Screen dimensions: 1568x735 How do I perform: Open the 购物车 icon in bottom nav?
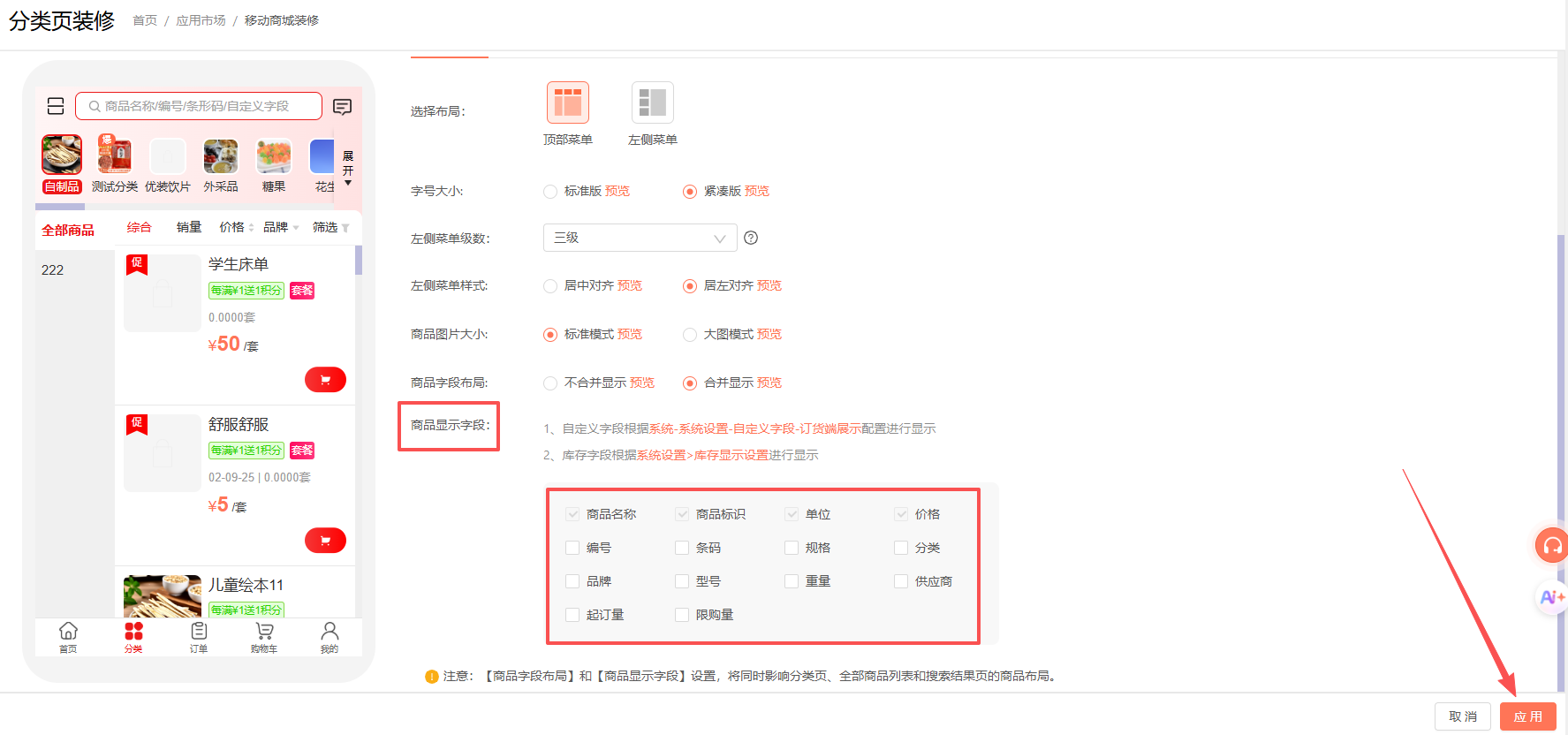tap(264, 636)
